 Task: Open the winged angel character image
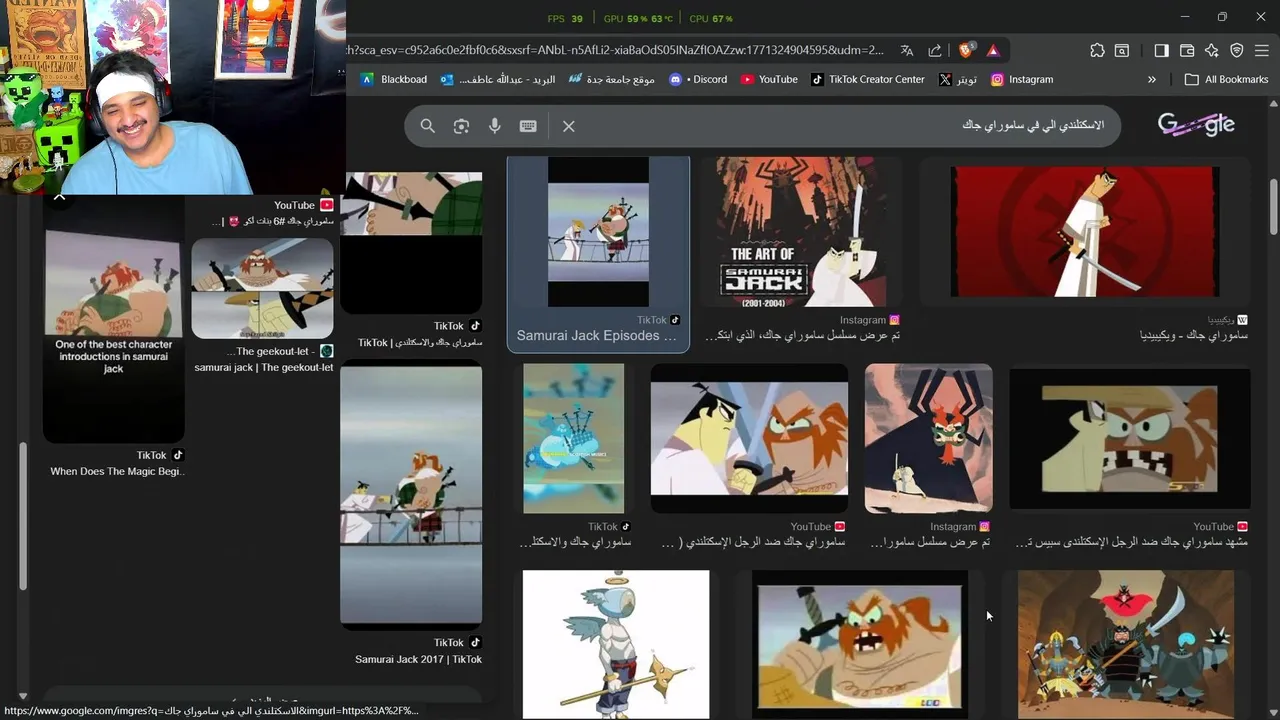[616, 645]
